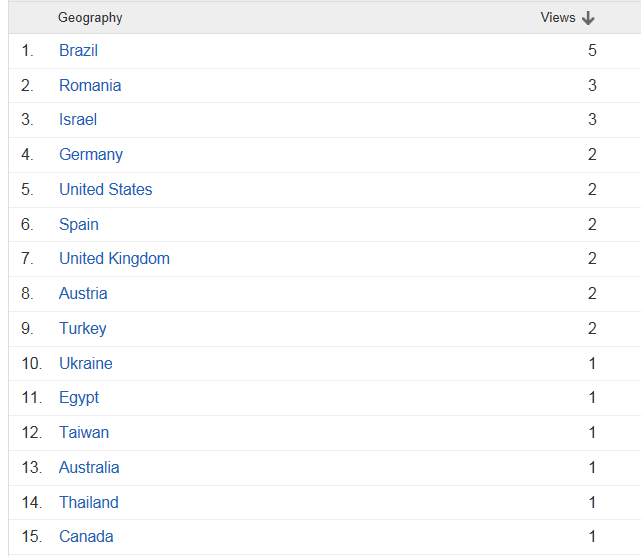Click the Geography column header
The height and width of the screenshot is (556, 641).
(x=90, y=18)
